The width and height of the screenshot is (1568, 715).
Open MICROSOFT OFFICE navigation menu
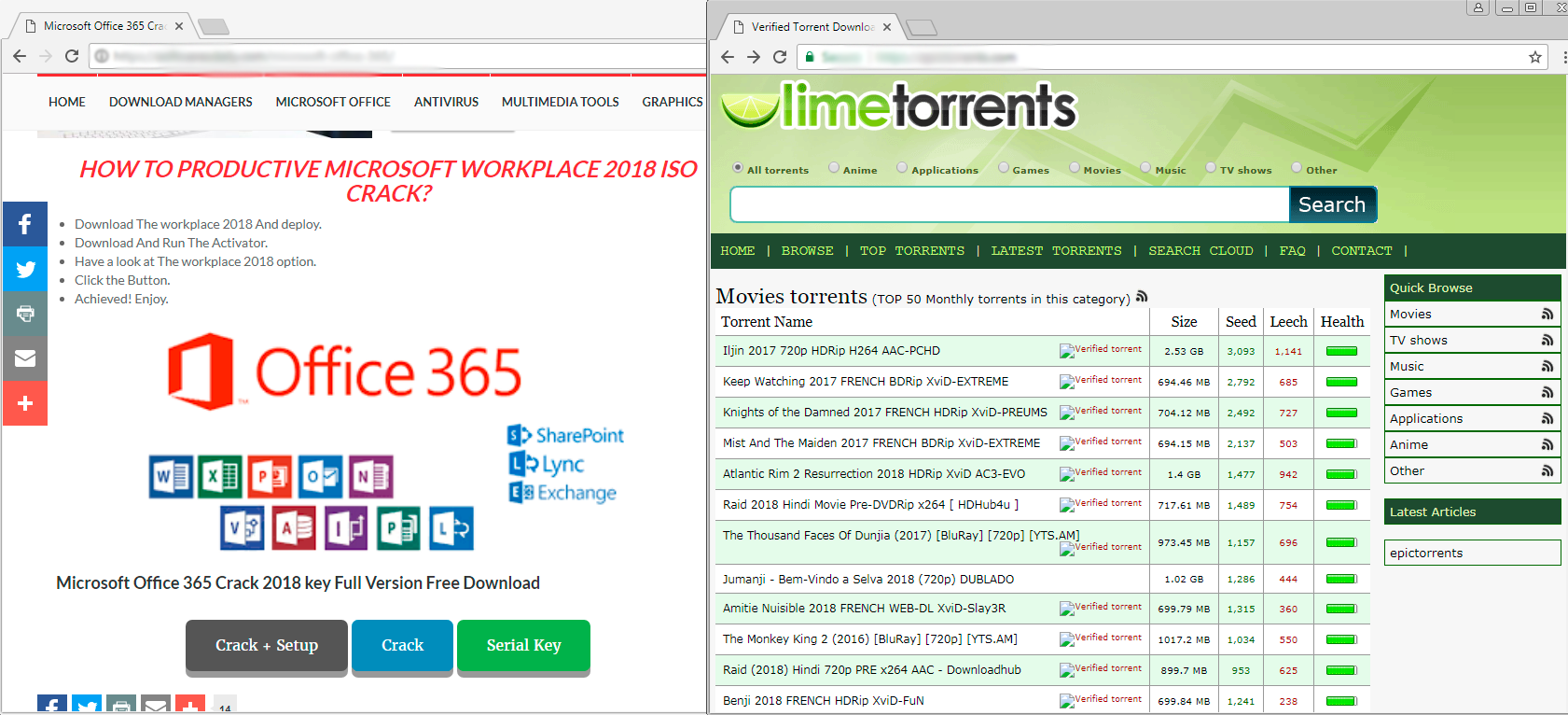pyautogui.click(x=333, y=102)
